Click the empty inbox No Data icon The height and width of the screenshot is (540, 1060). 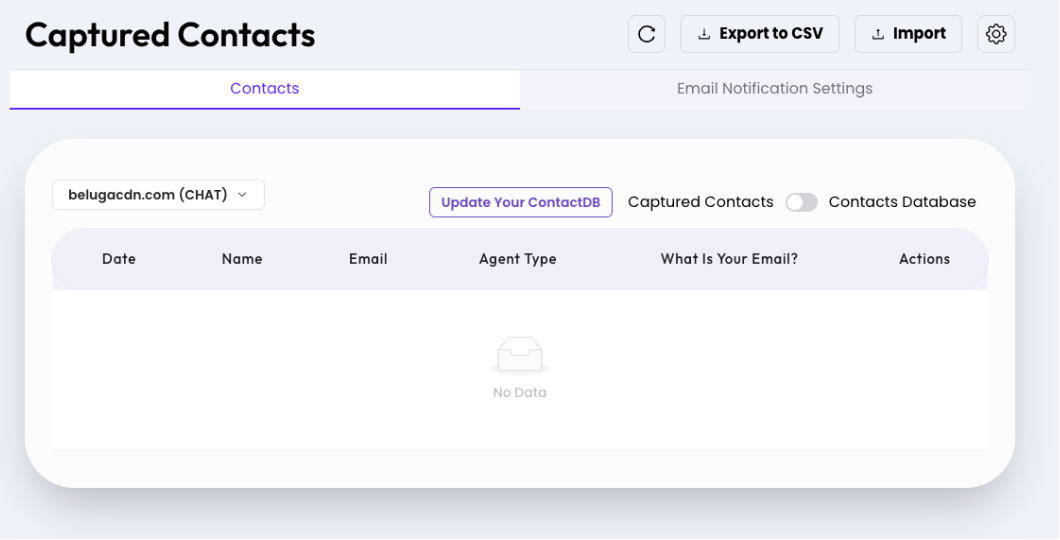click(519, 355)
